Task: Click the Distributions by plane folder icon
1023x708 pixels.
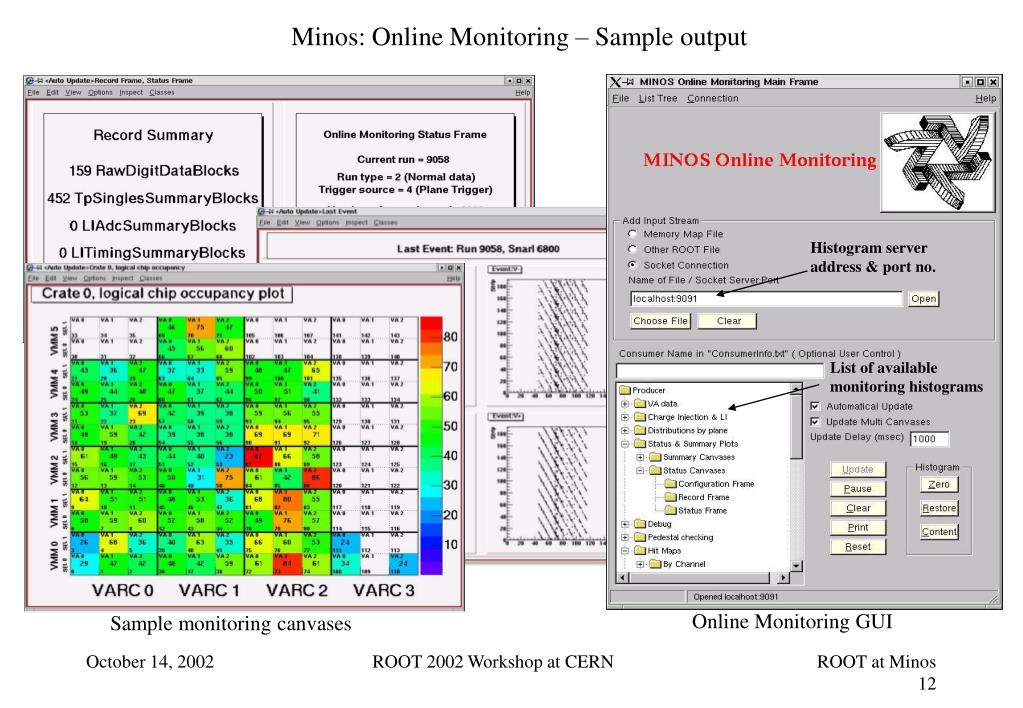Action: [640, 431]
